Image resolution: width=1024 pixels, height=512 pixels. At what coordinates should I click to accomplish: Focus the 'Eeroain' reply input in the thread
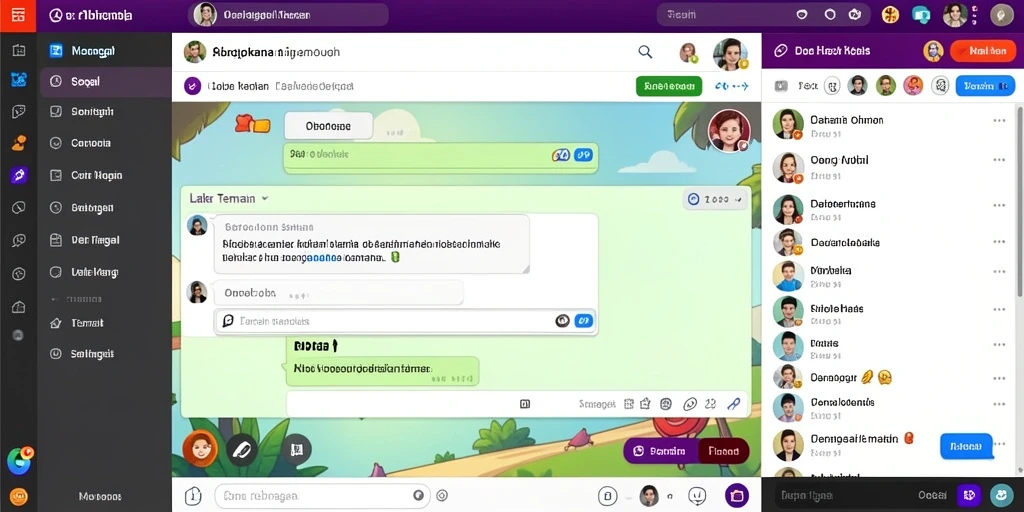pos(406,321)
